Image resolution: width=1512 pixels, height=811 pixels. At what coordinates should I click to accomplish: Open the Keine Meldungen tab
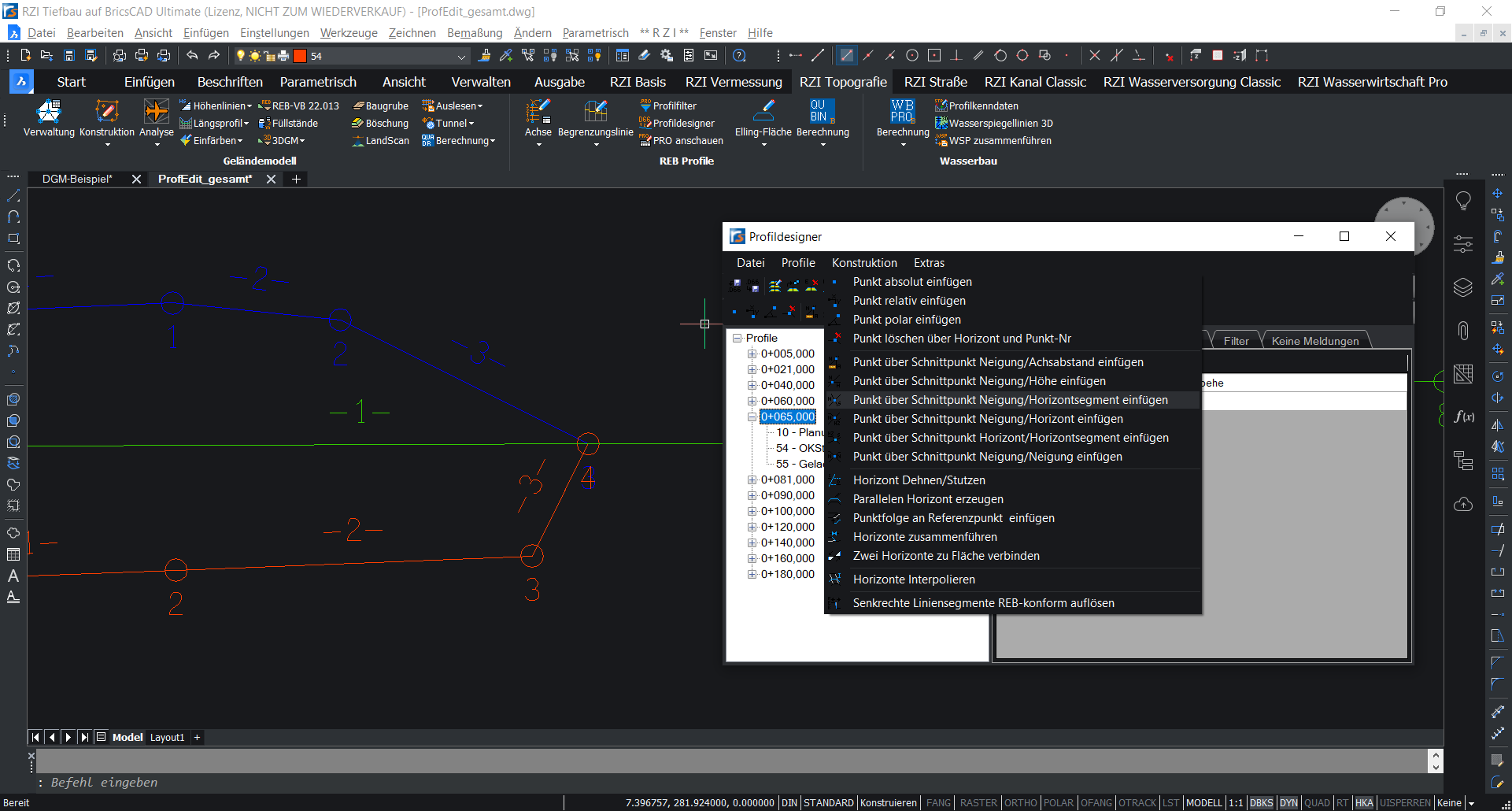click(x=1314, y=341)
